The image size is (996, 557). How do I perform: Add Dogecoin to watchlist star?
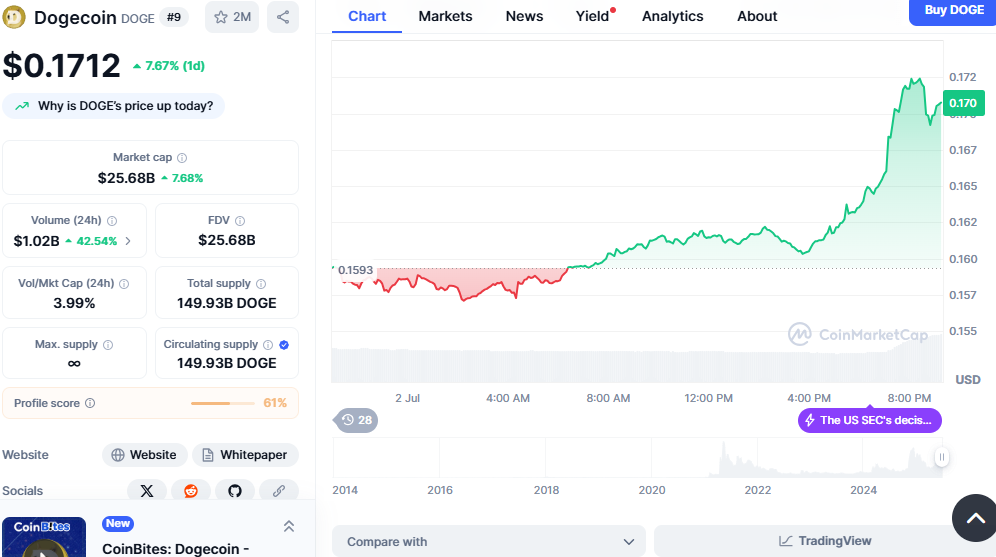point(232,17)
